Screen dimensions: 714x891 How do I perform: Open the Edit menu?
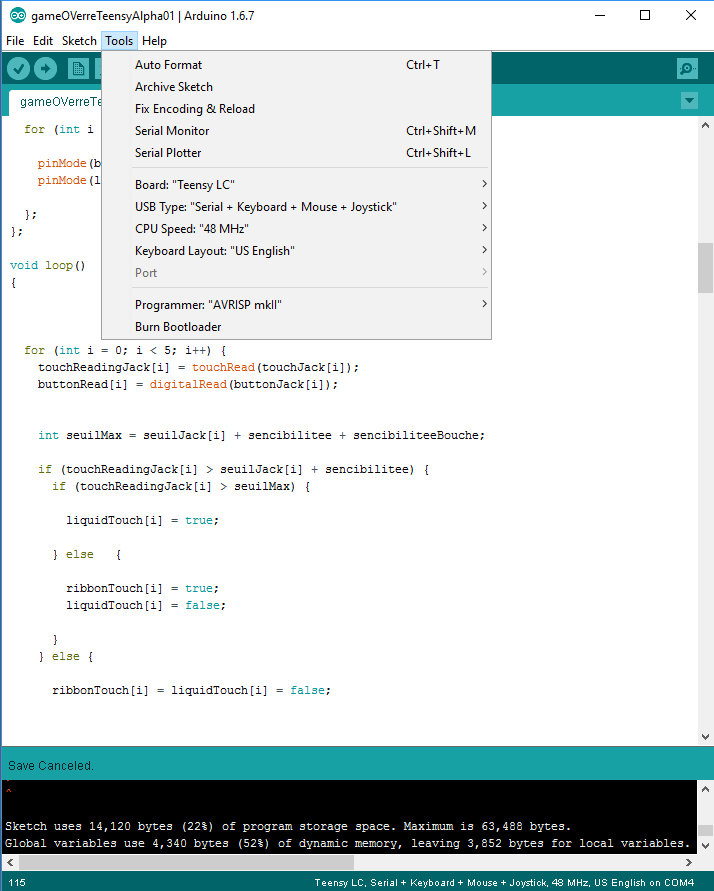(43, 41)
